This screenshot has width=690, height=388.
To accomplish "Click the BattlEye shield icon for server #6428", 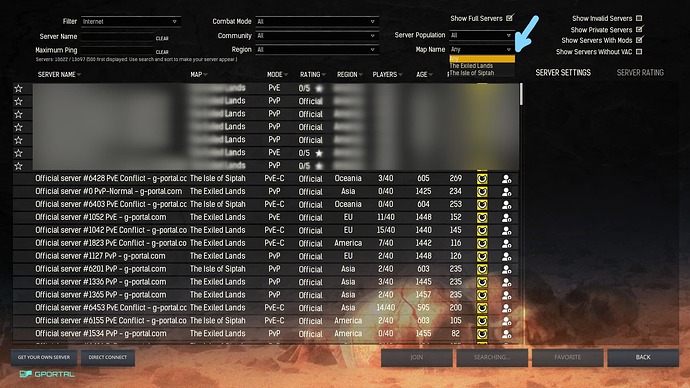I will pos(482,179).
